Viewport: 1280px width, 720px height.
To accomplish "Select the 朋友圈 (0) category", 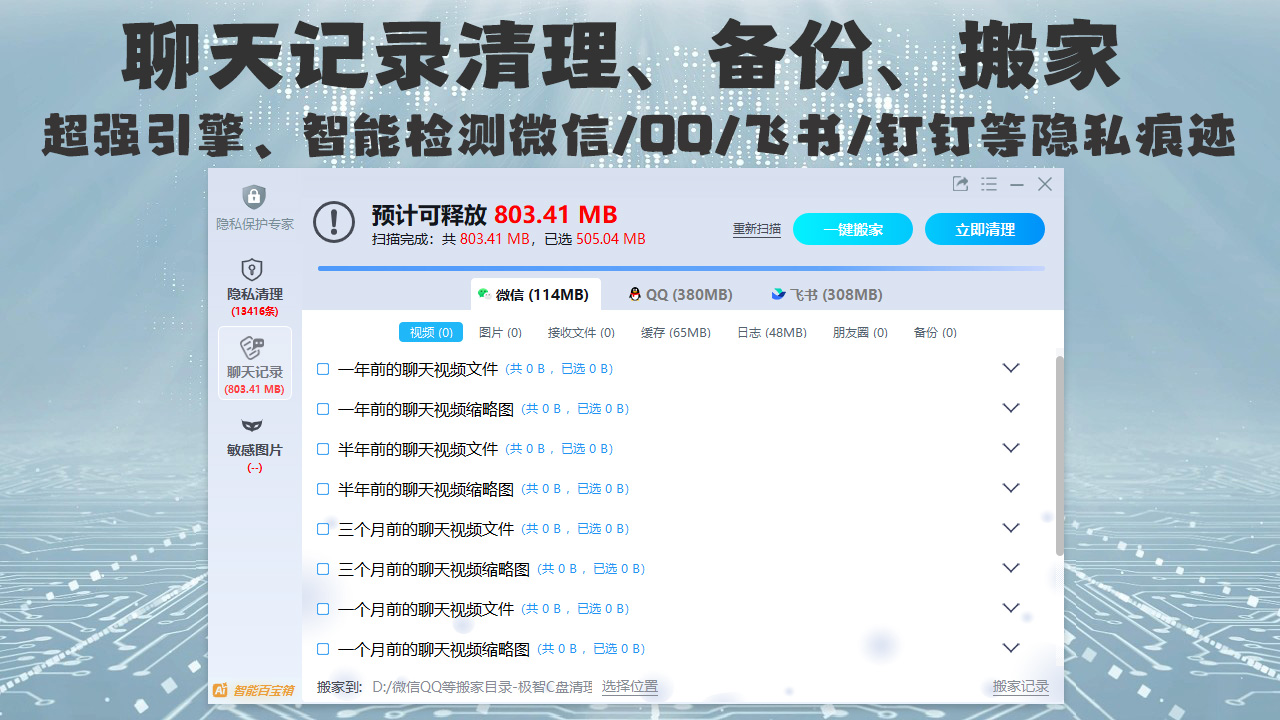I will (x=860, y=332).
